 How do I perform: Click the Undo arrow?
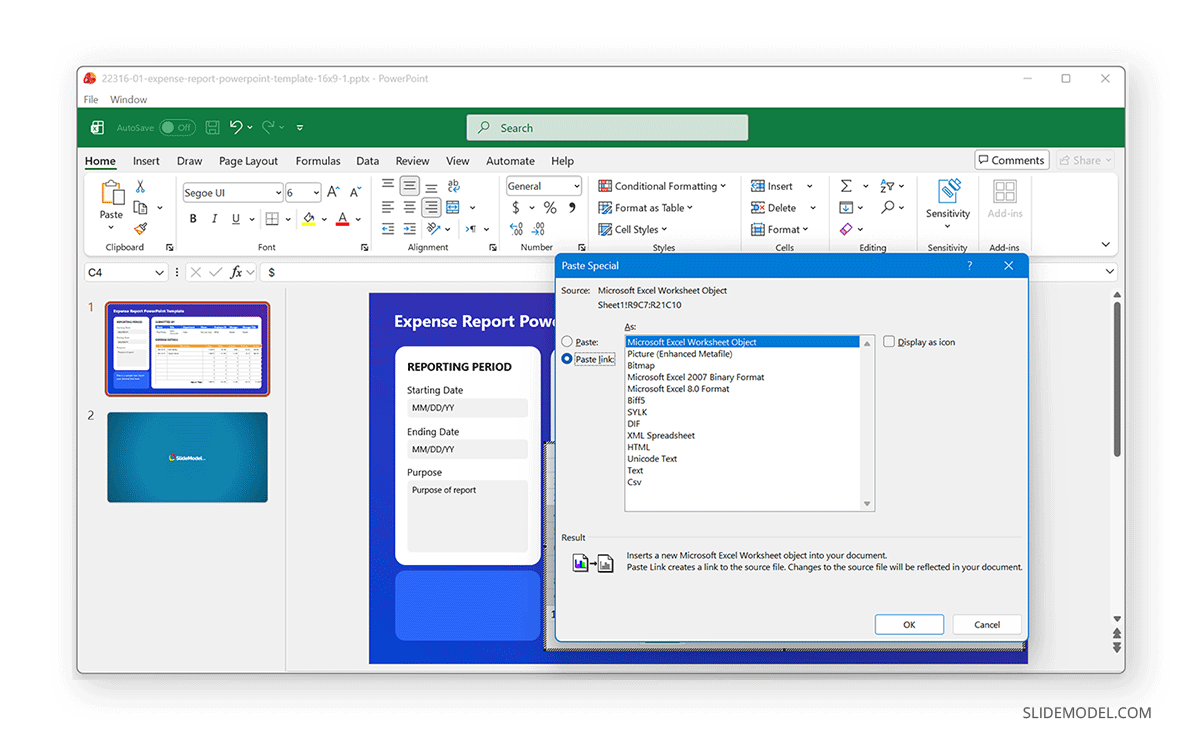point(236,127)
